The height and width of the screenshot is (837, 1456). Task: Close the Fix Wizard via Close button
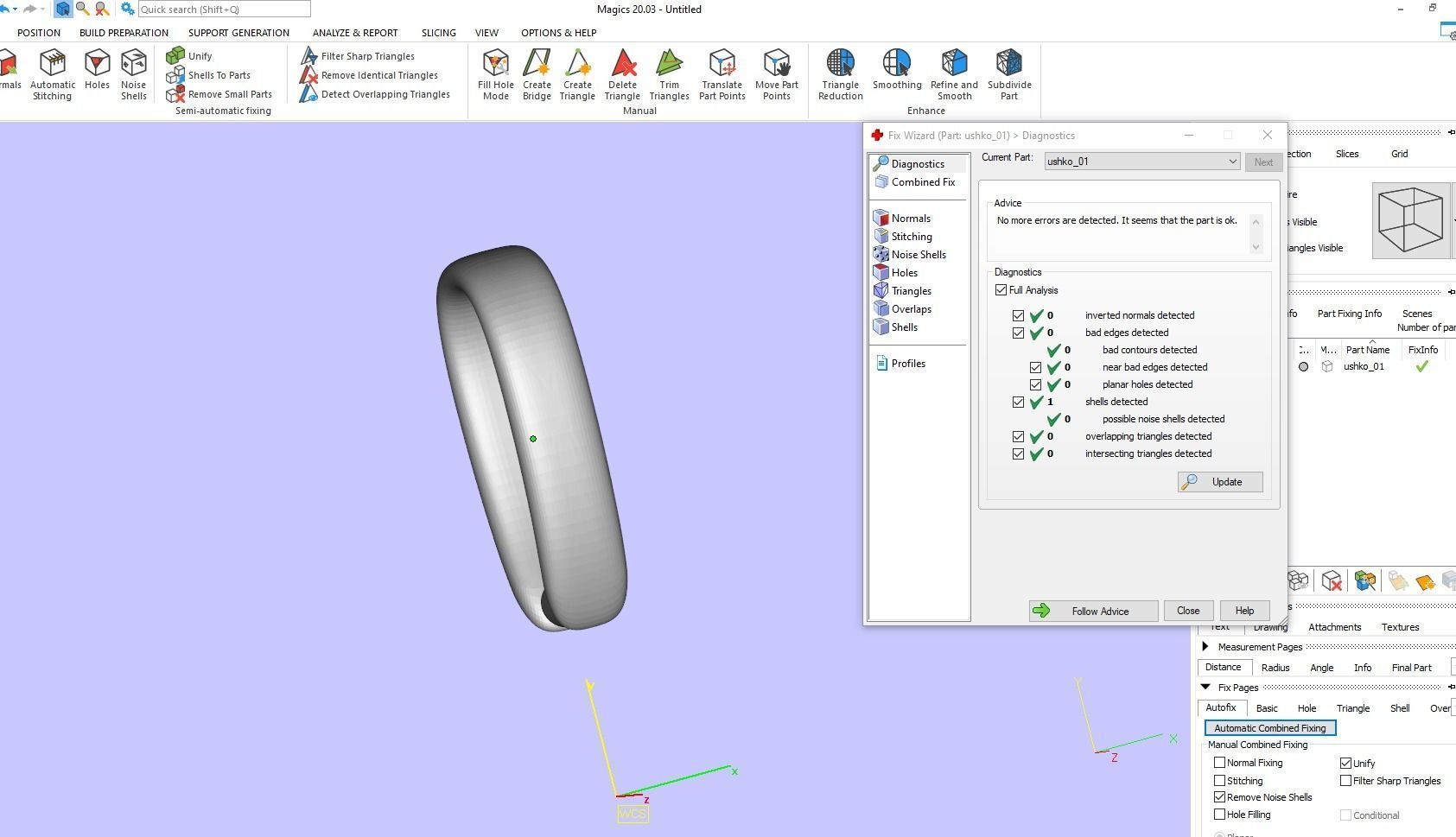[x=1188, y=611]
